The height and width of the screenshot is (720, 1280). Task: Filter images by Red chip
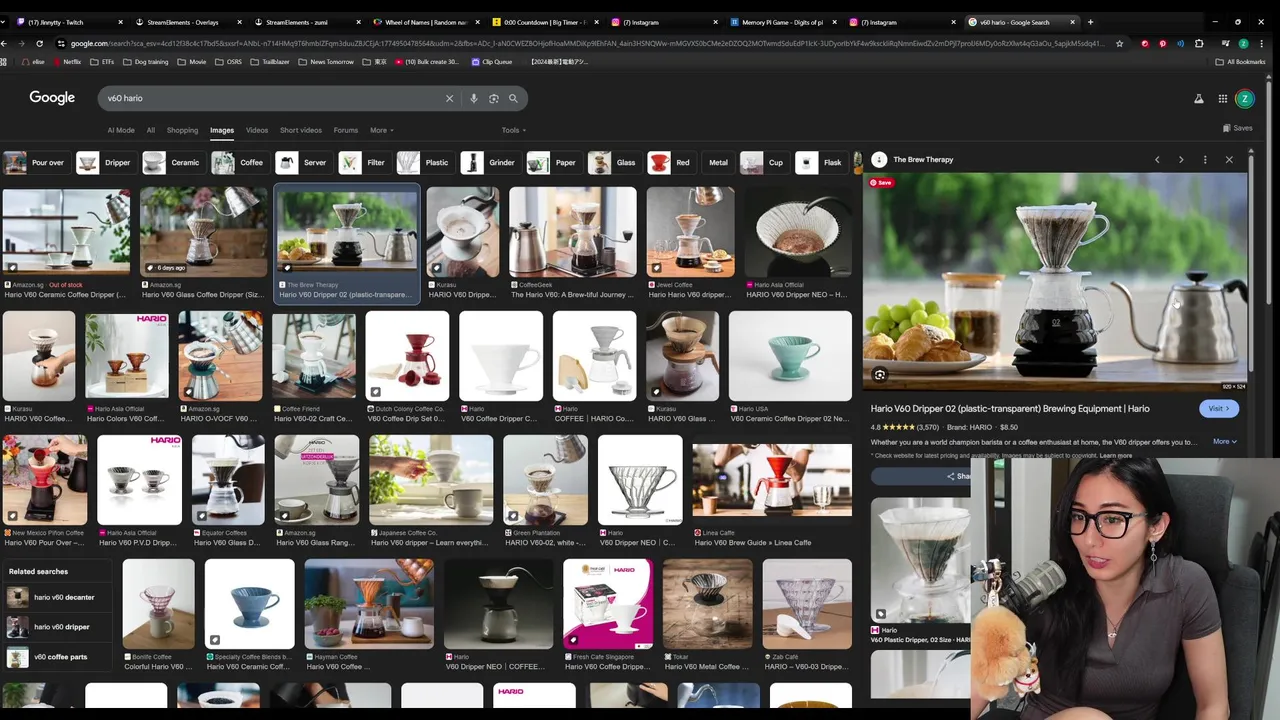coord(671,162)
